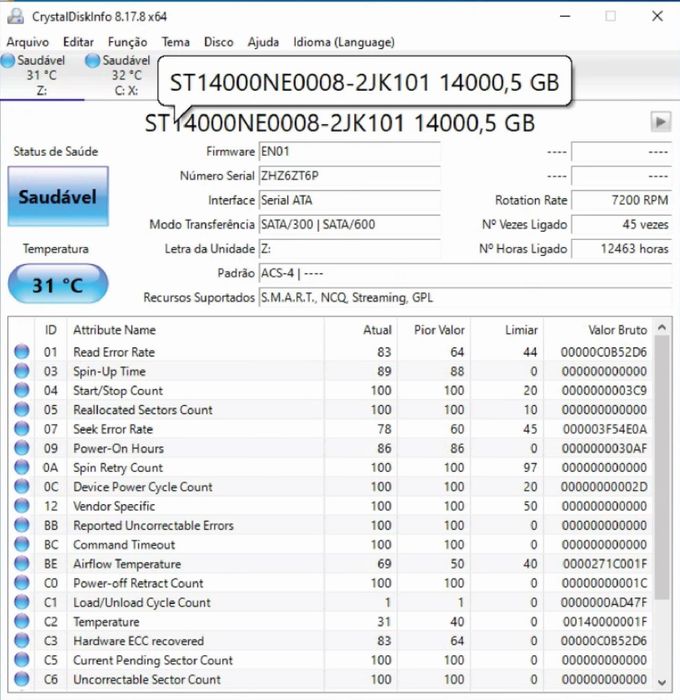Click the Limiar column header
This screenshot has width=680, height=700.
[507, 330]
